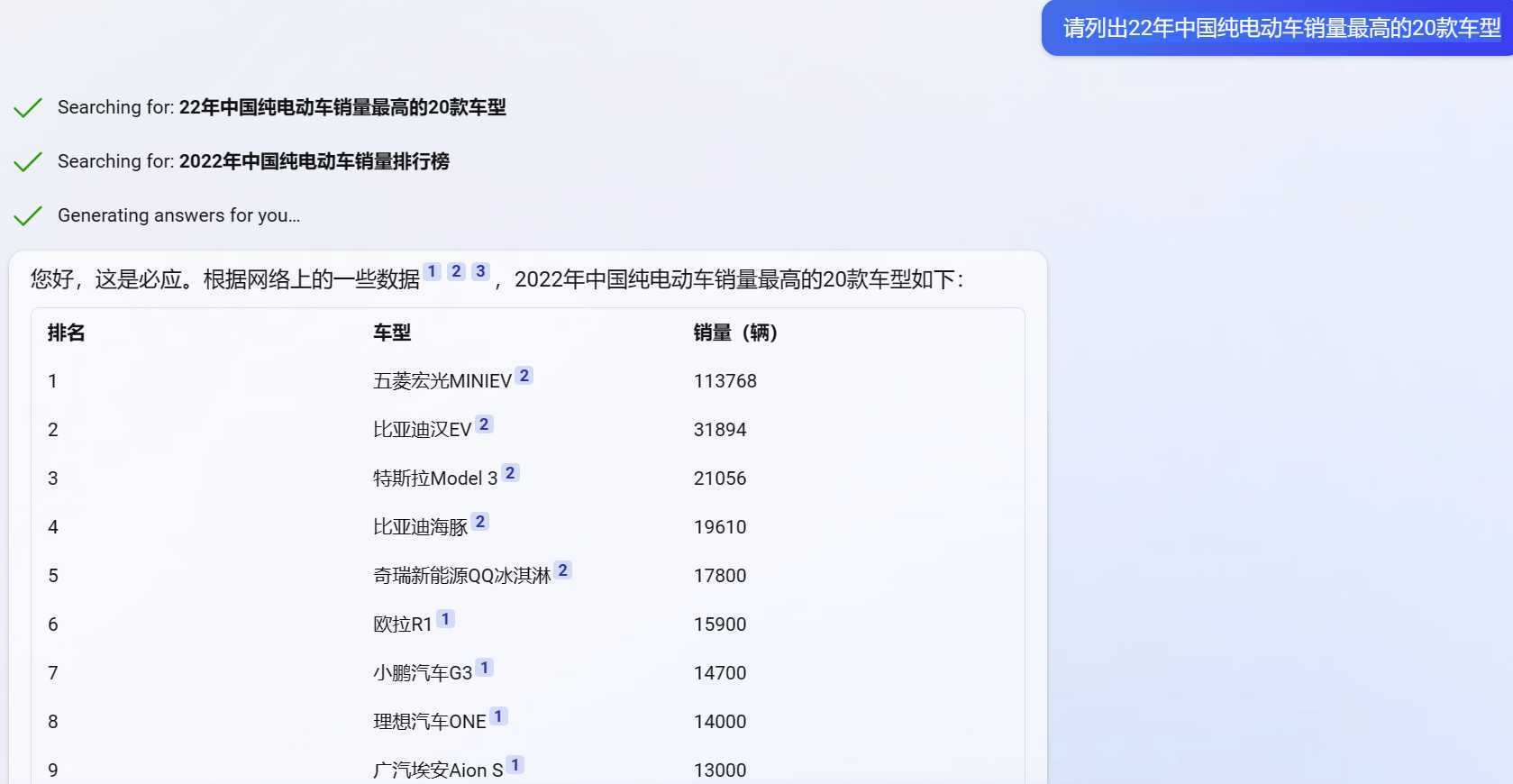
Task: Open citation 3 in the intro sentence
Action: coord(481,271)
